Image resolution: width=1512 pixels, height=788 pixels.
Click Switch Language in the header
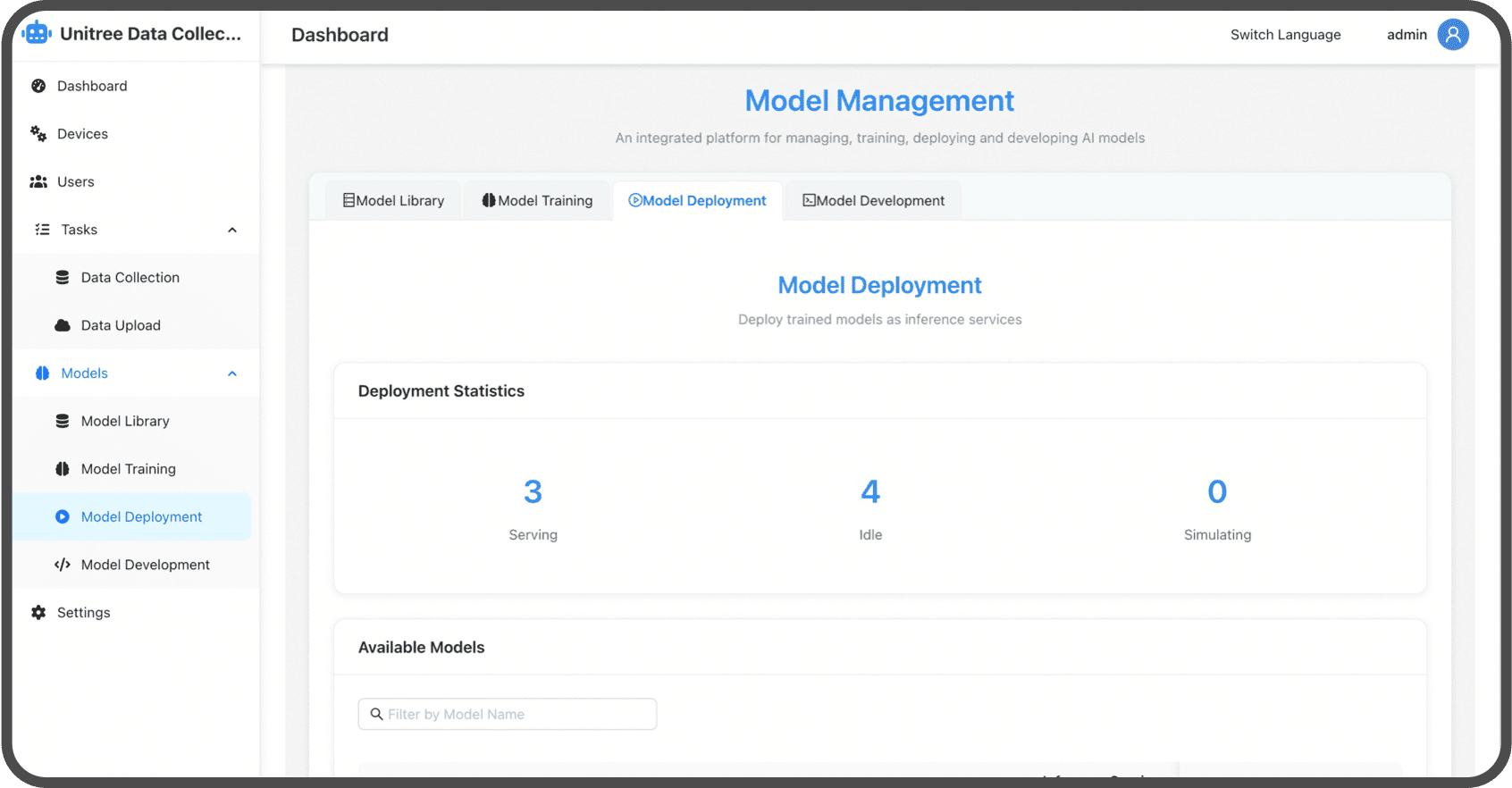1285,35
